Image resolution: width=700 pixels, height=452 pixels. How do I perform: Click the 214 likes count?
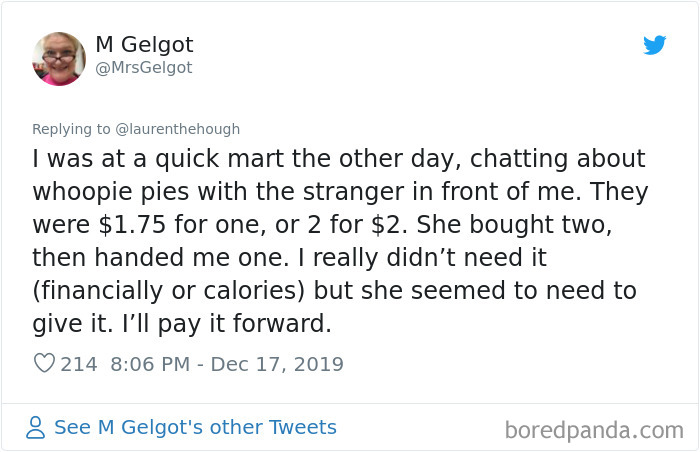click(79, 364)
